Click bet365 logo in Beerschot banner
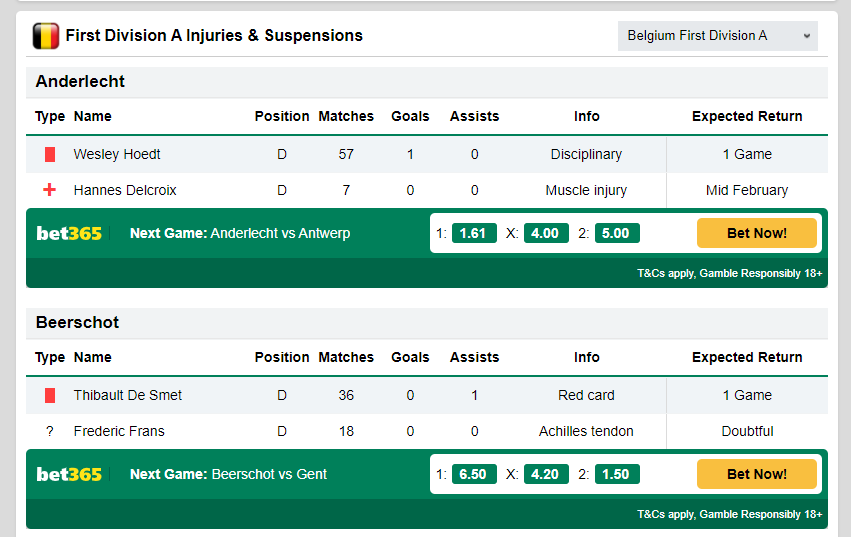The width and height of the screenshot is (851, 537). pos(69,475)
